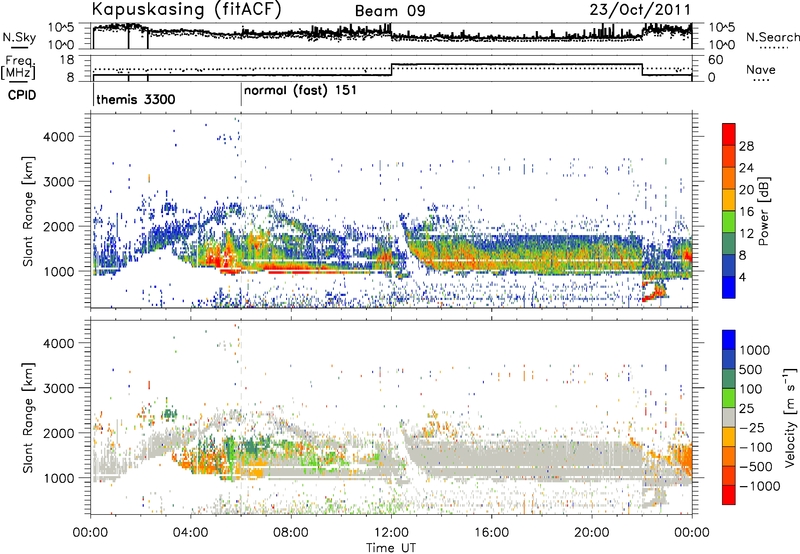
Task: Click the 2000 km tick on Power panel
Action: point(60,226)
